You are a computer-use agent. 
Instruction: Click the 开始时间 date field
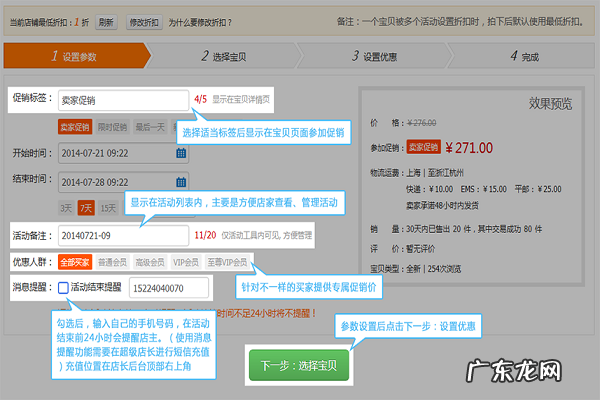[124, 153]
